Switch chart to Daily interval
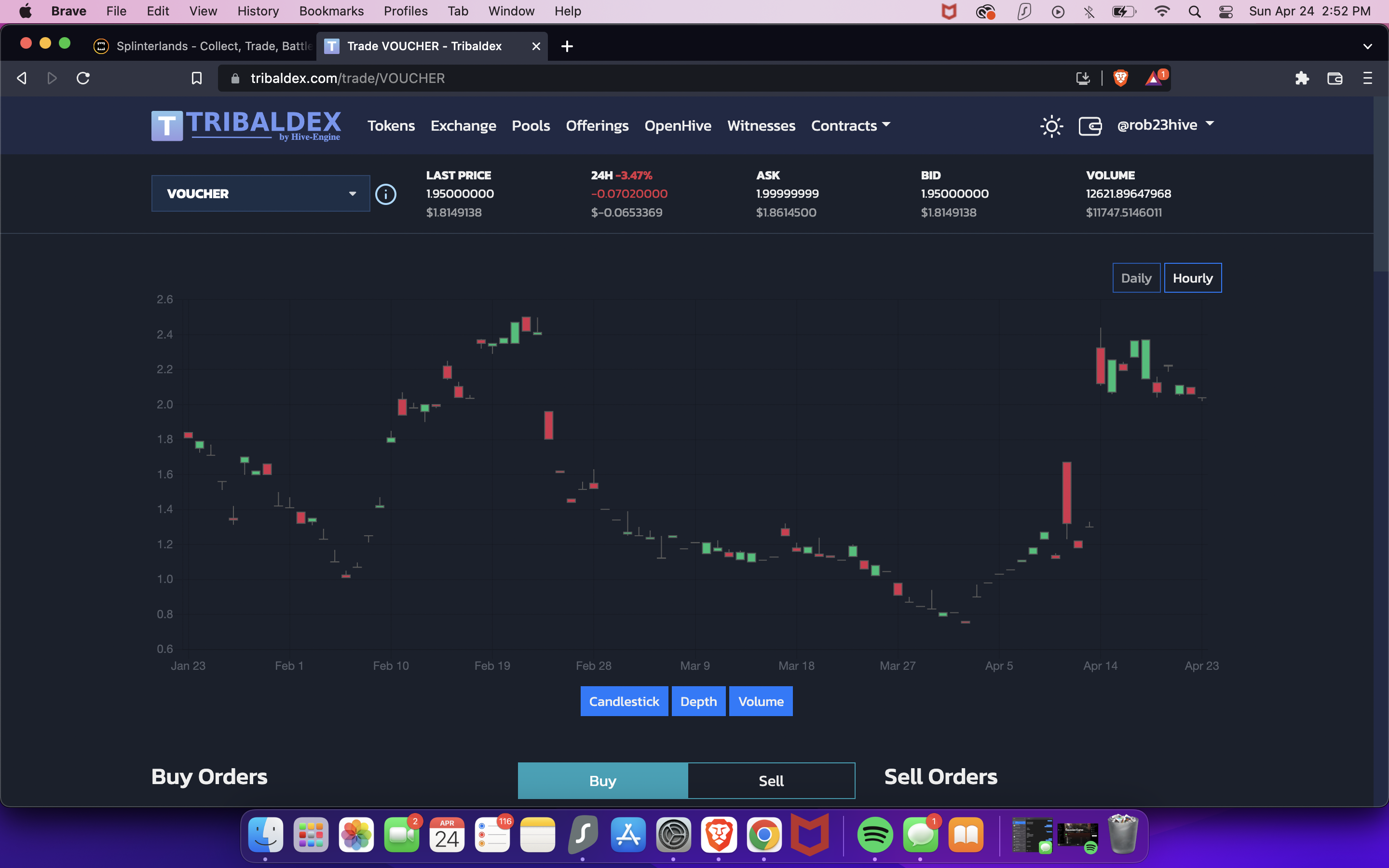 pos(1136,278)
